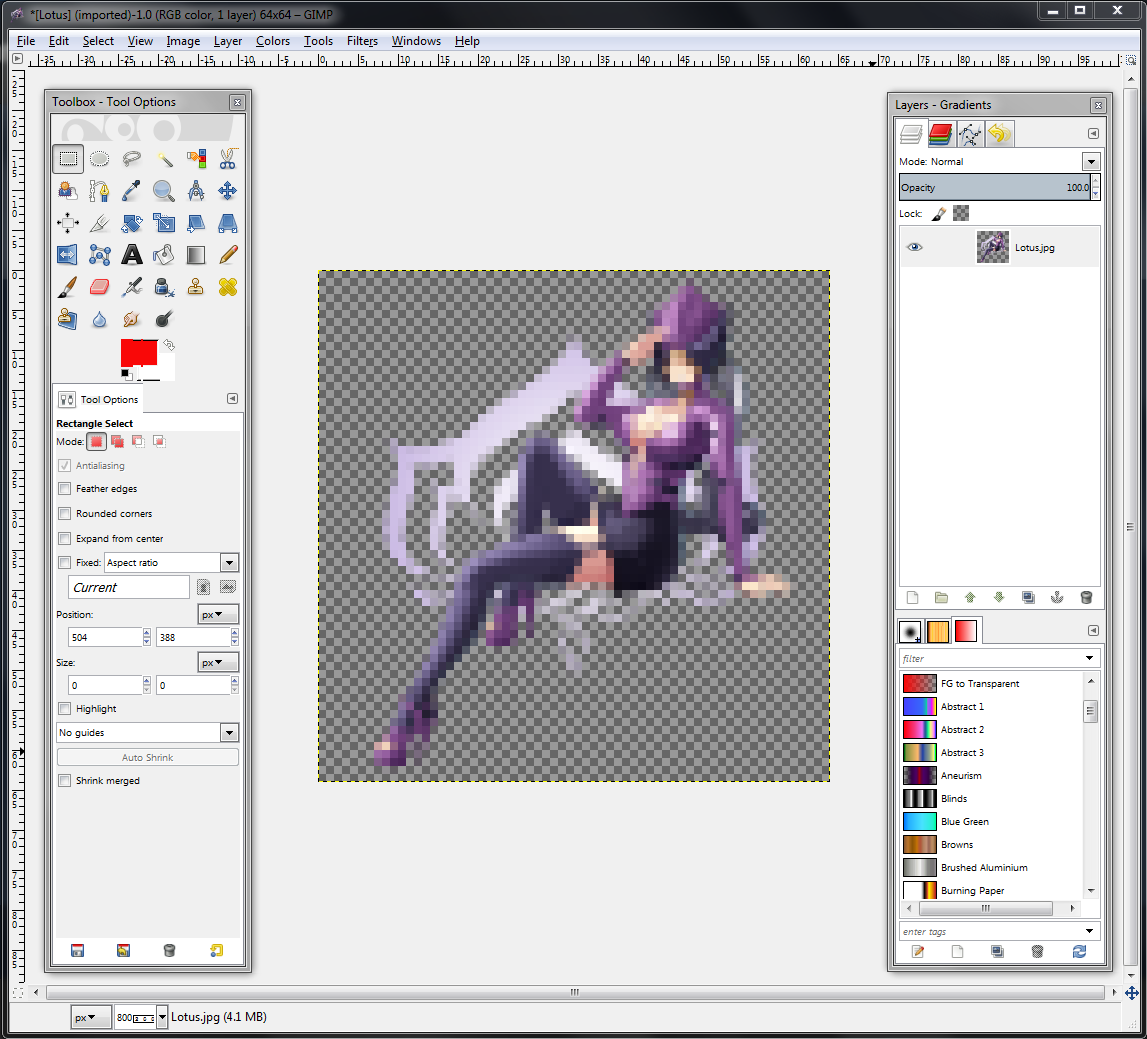The width and height of the screenshot is (1147, 1039).
Task: Select the Ellipse Select tool
Action: click(x=99, y=159)
